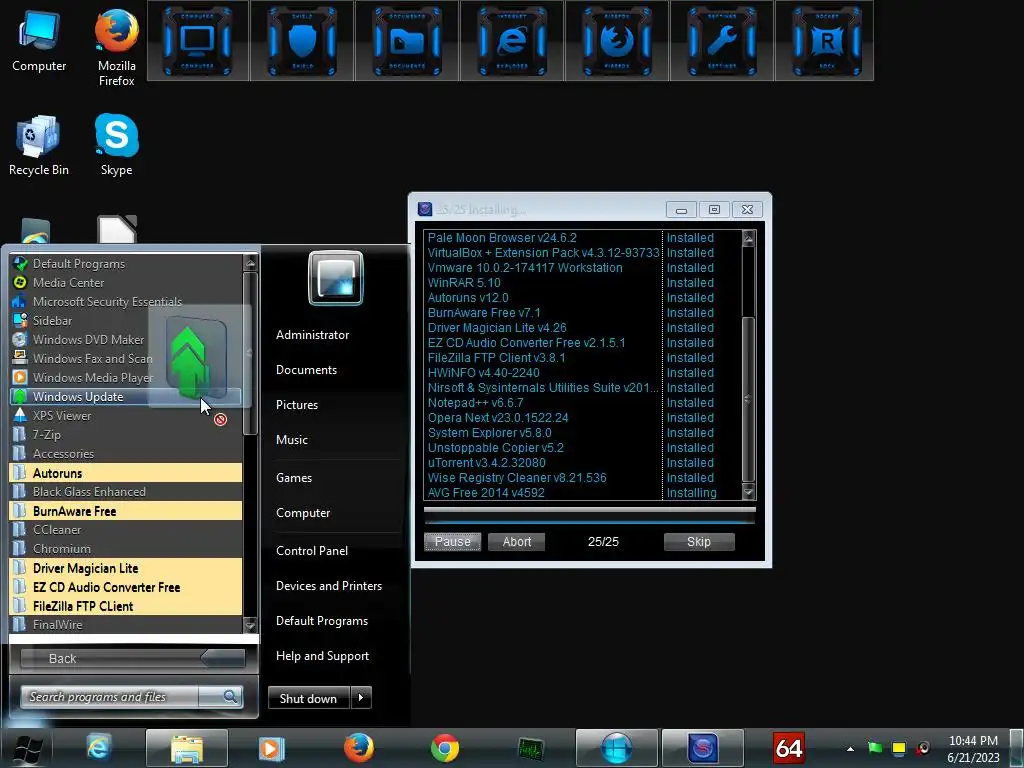Open Default Programs in the programs list
The image size is (1024, 768).
click(125, 264)
